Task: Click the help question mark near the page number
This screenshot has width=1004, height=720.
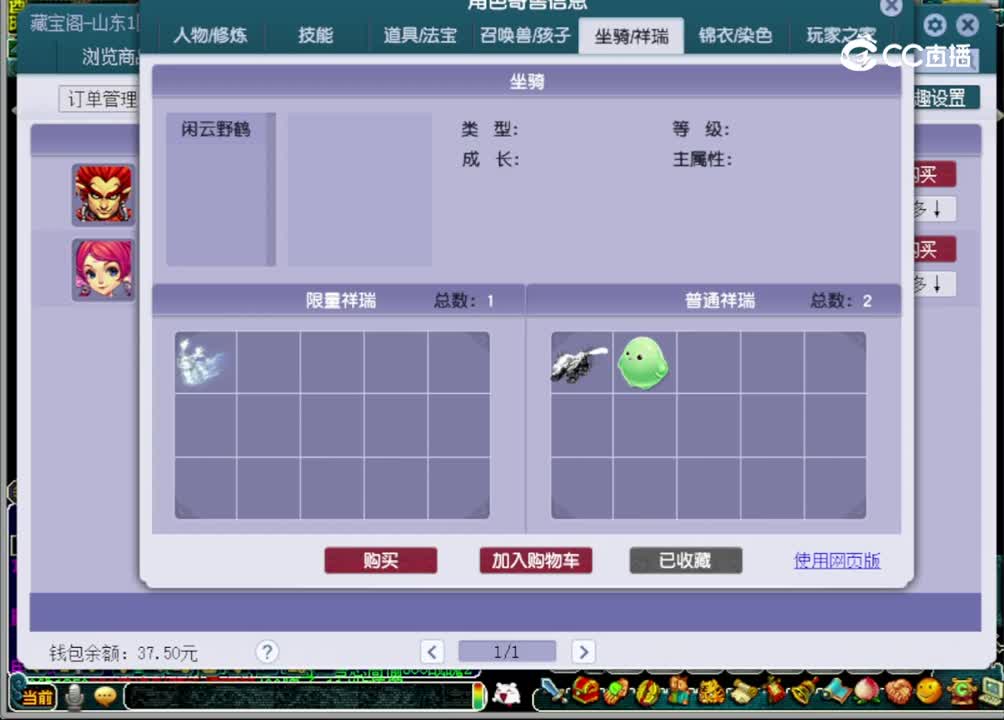Action: pos(267,651)
